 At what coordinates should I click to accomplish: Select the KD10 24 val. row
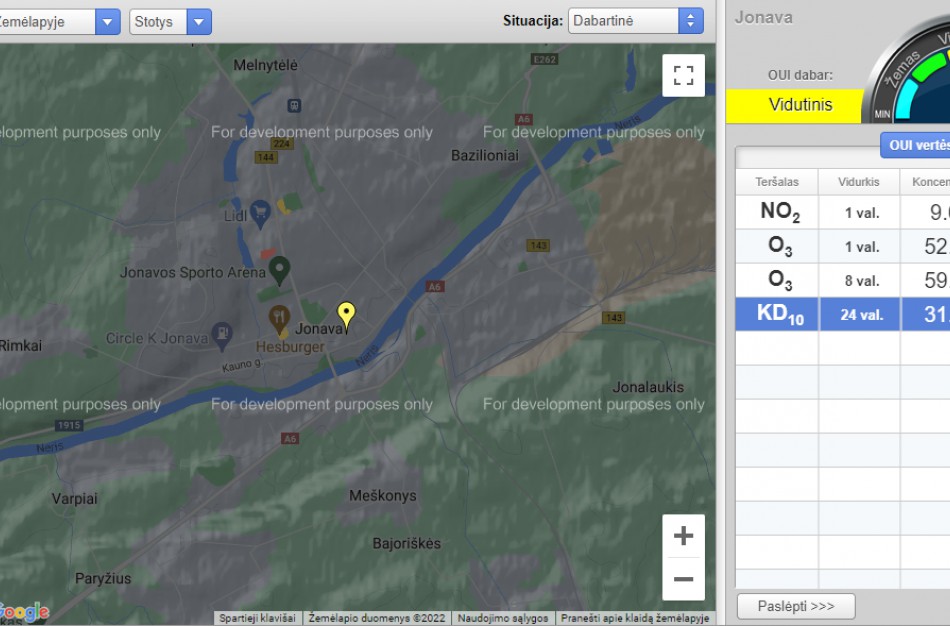point(842,314)
